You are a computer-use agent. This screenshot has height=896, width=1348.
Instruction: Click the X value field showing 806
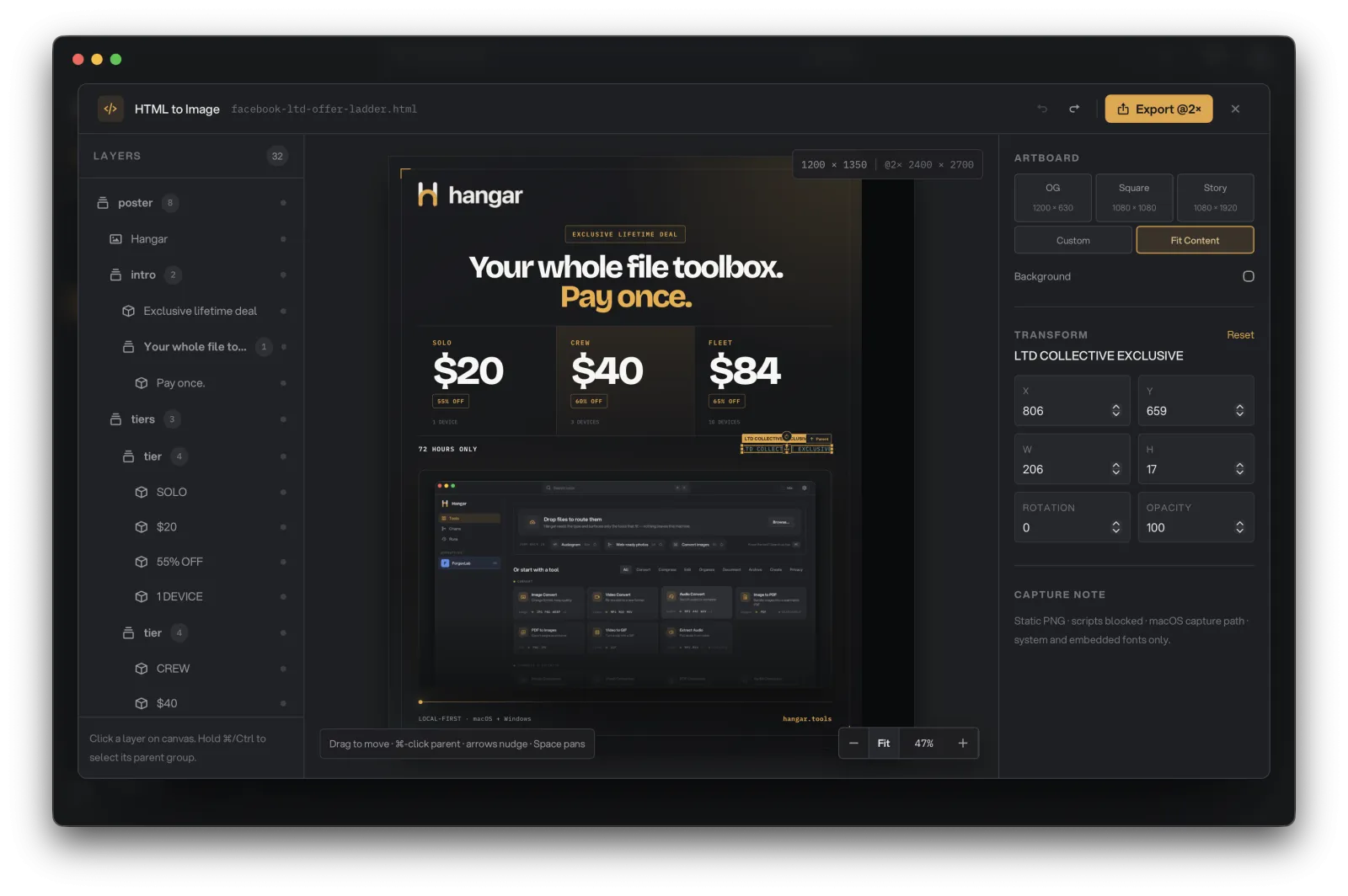coord(1072,401)
